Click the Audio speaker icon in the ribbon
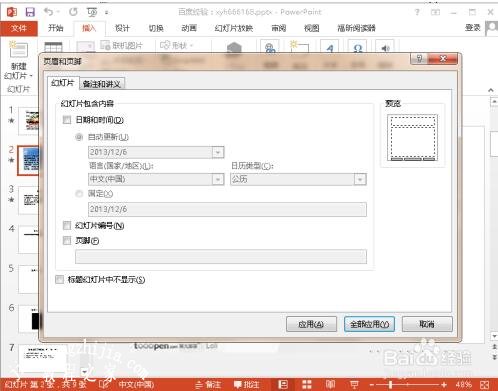Image resolution: width=498 pixels, height=391 pixels. [x=385, y=47]
